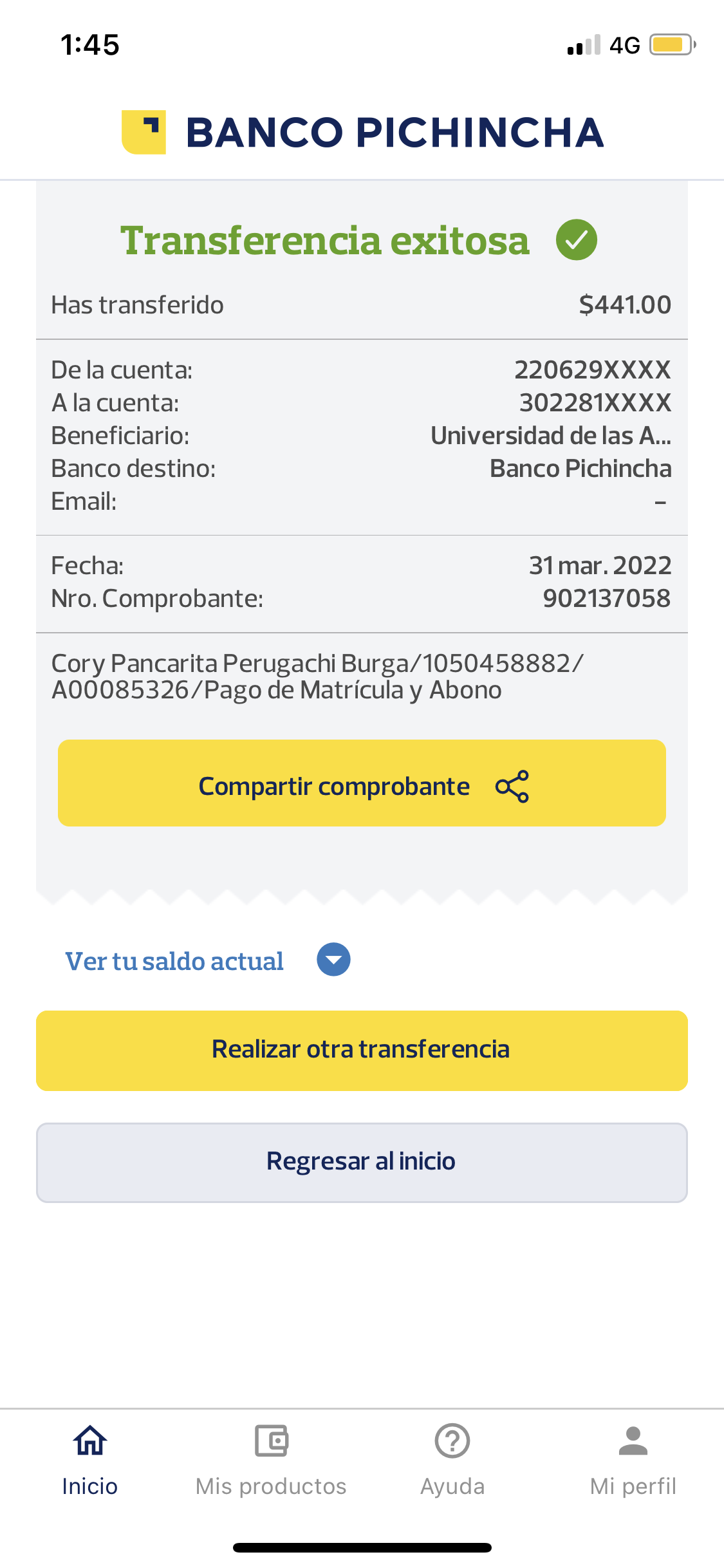Screen dimensions: 724x1568
Task: Tap the Mis productos wallet icon
Action: [271, 1441]
